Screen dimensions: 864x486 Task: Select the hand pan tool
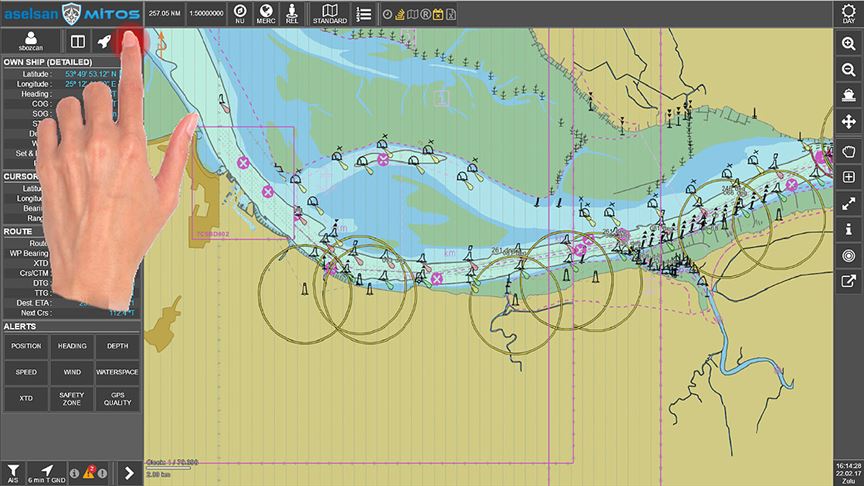point(848,151)
